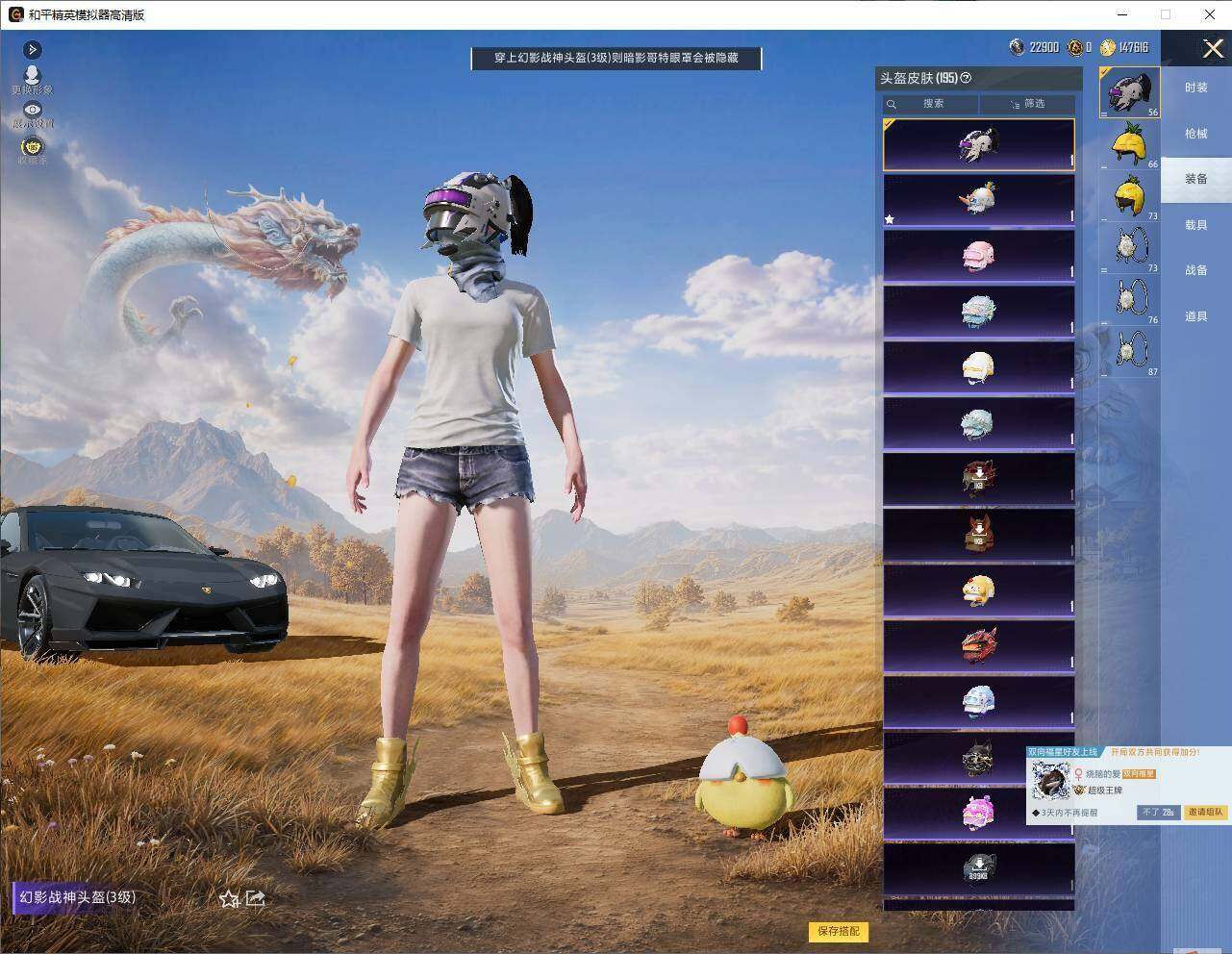The image size is (1232, 954).
Task: Choose the pineapple helmet numbered 66
Action: click(1130, 145)
